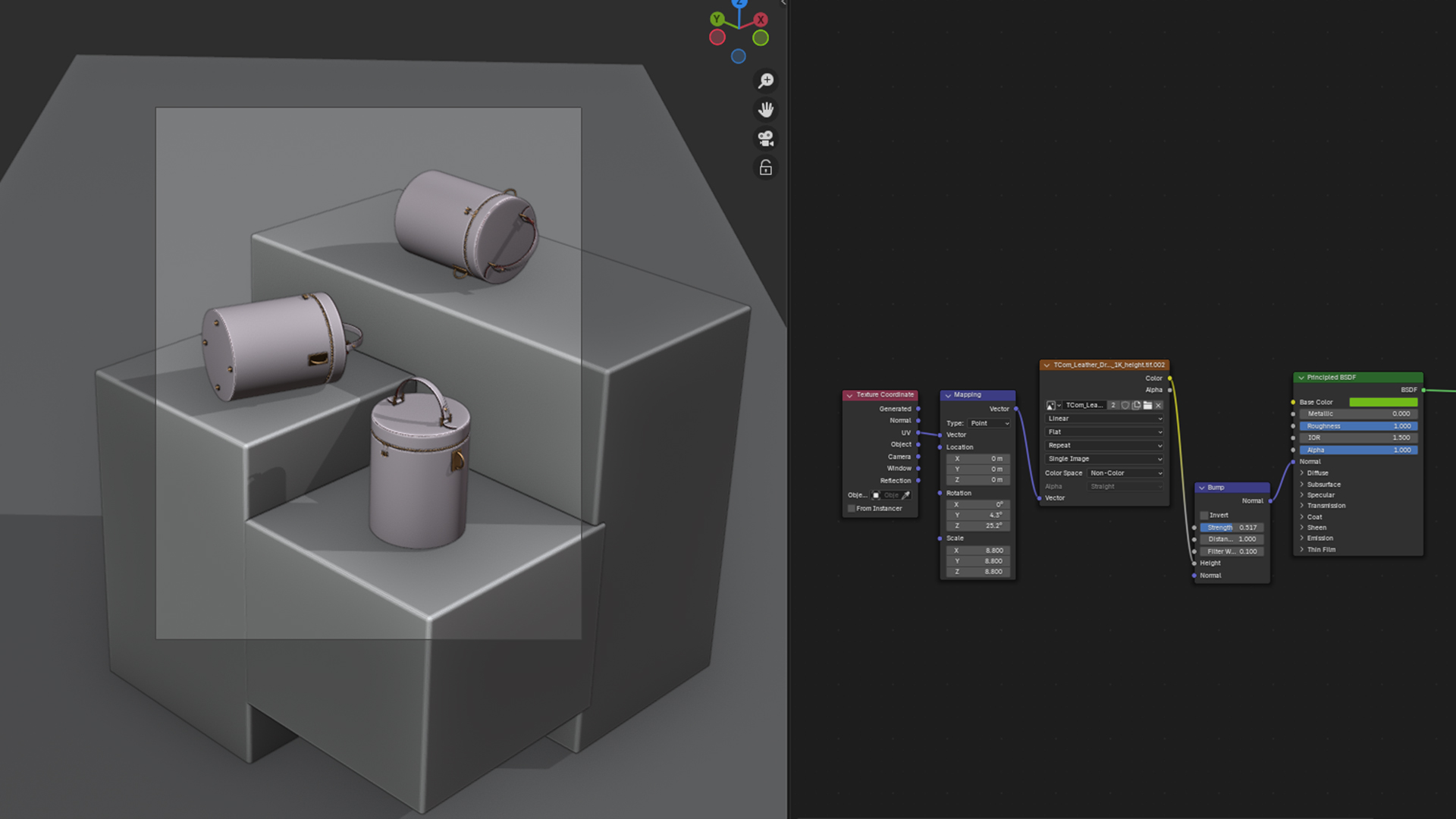Enable the Bump Invert checkbox
Viewport: 1456px width, 819px height.
tap(1204, 516)
